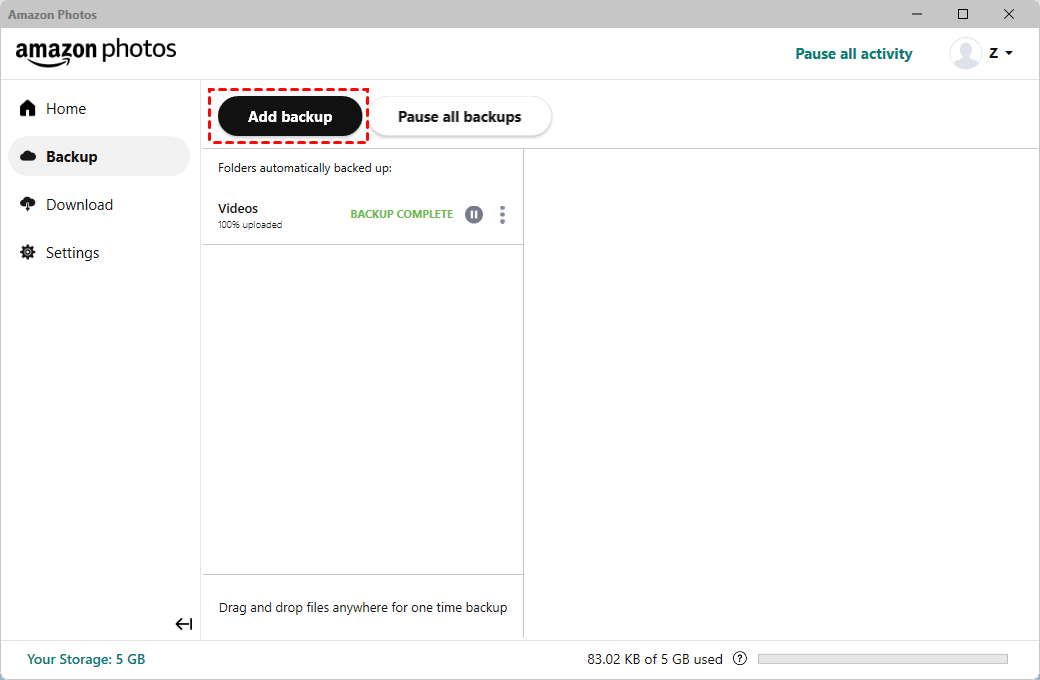Select the Videos folder name

(237, 208)
